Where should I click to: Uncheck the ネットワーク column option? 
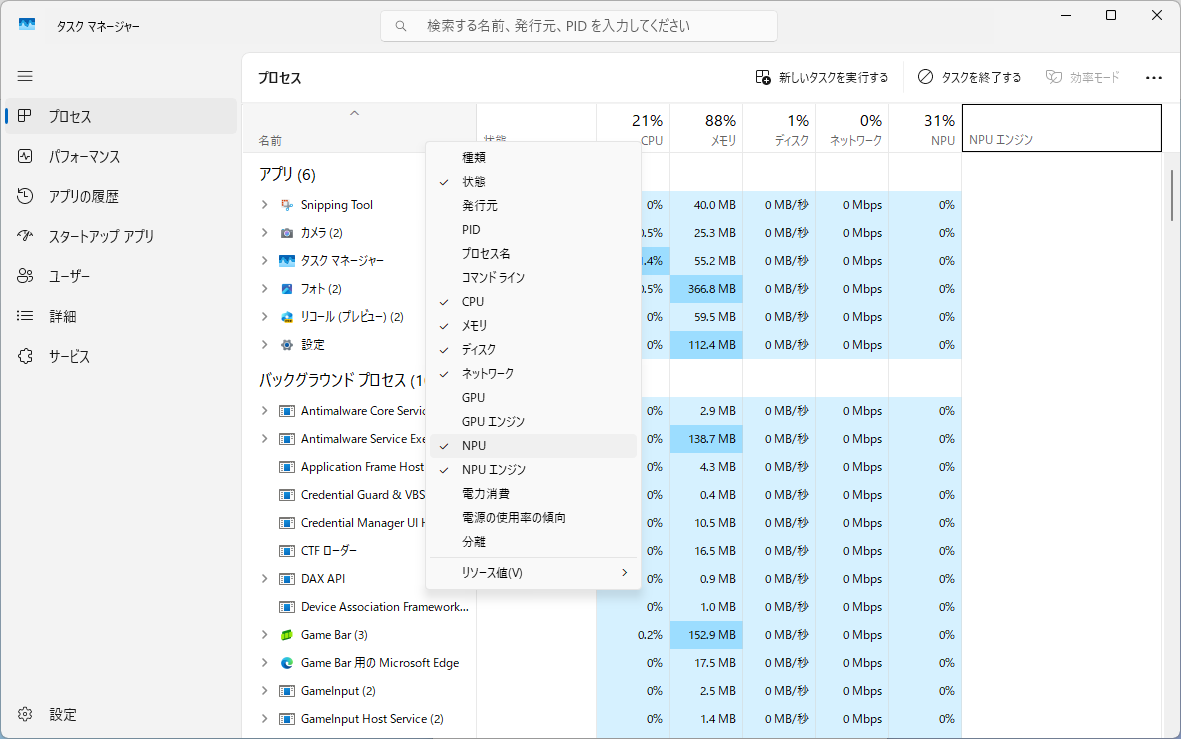(533, 374)
